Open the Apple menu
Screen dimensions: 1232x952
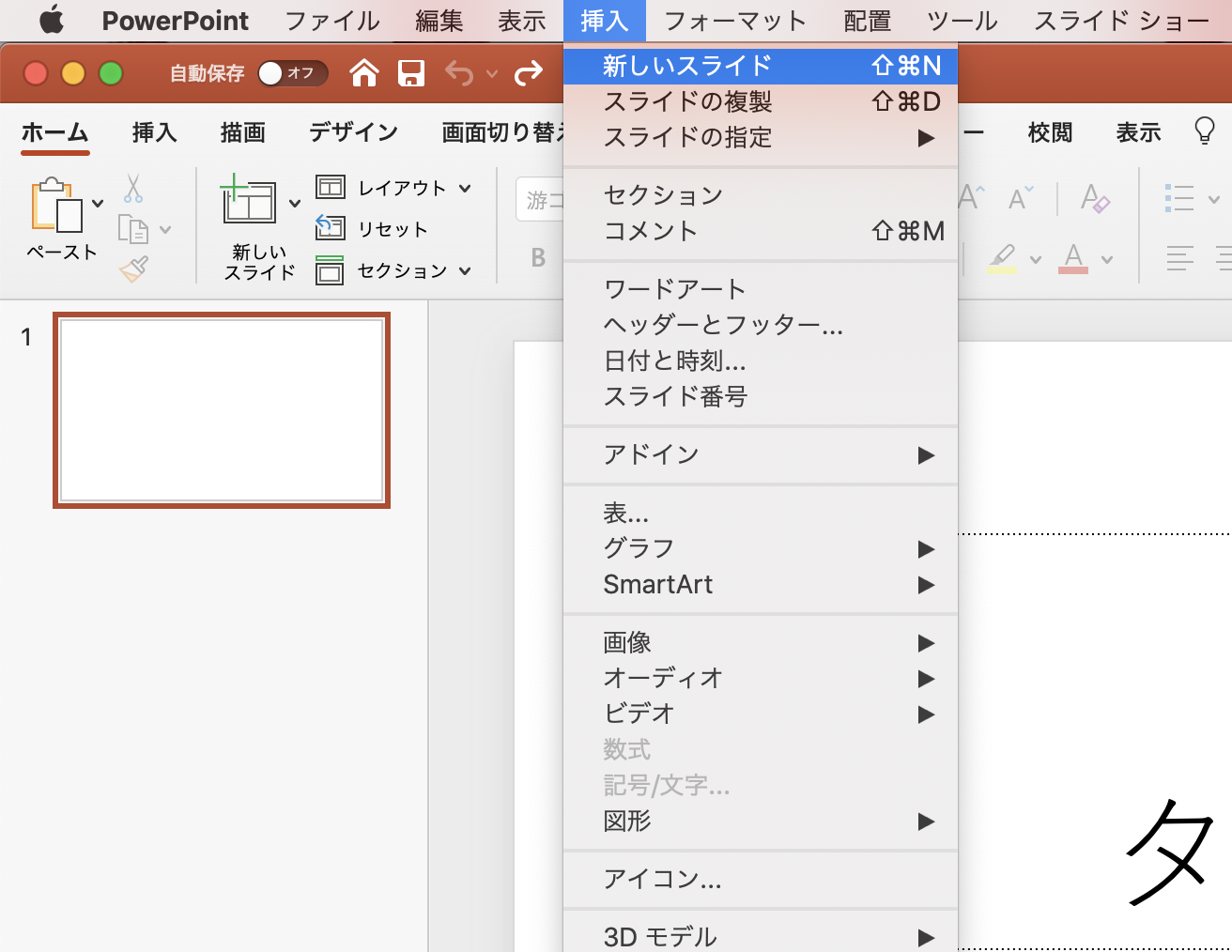52,20
